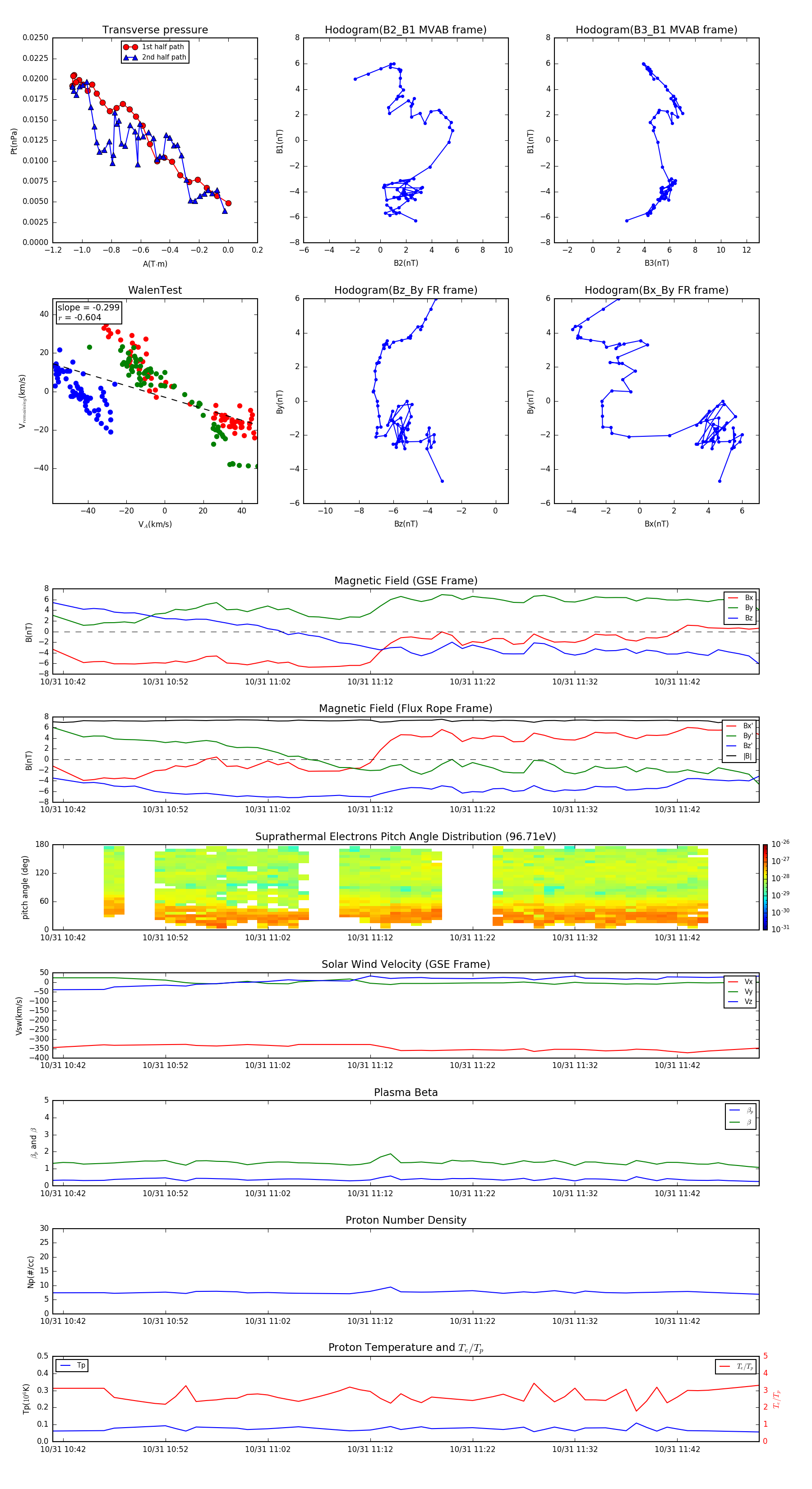The image size is (812, 1489).
Task: Select the 'slope = -0.299' annotation
Action: tap(88, 308)
